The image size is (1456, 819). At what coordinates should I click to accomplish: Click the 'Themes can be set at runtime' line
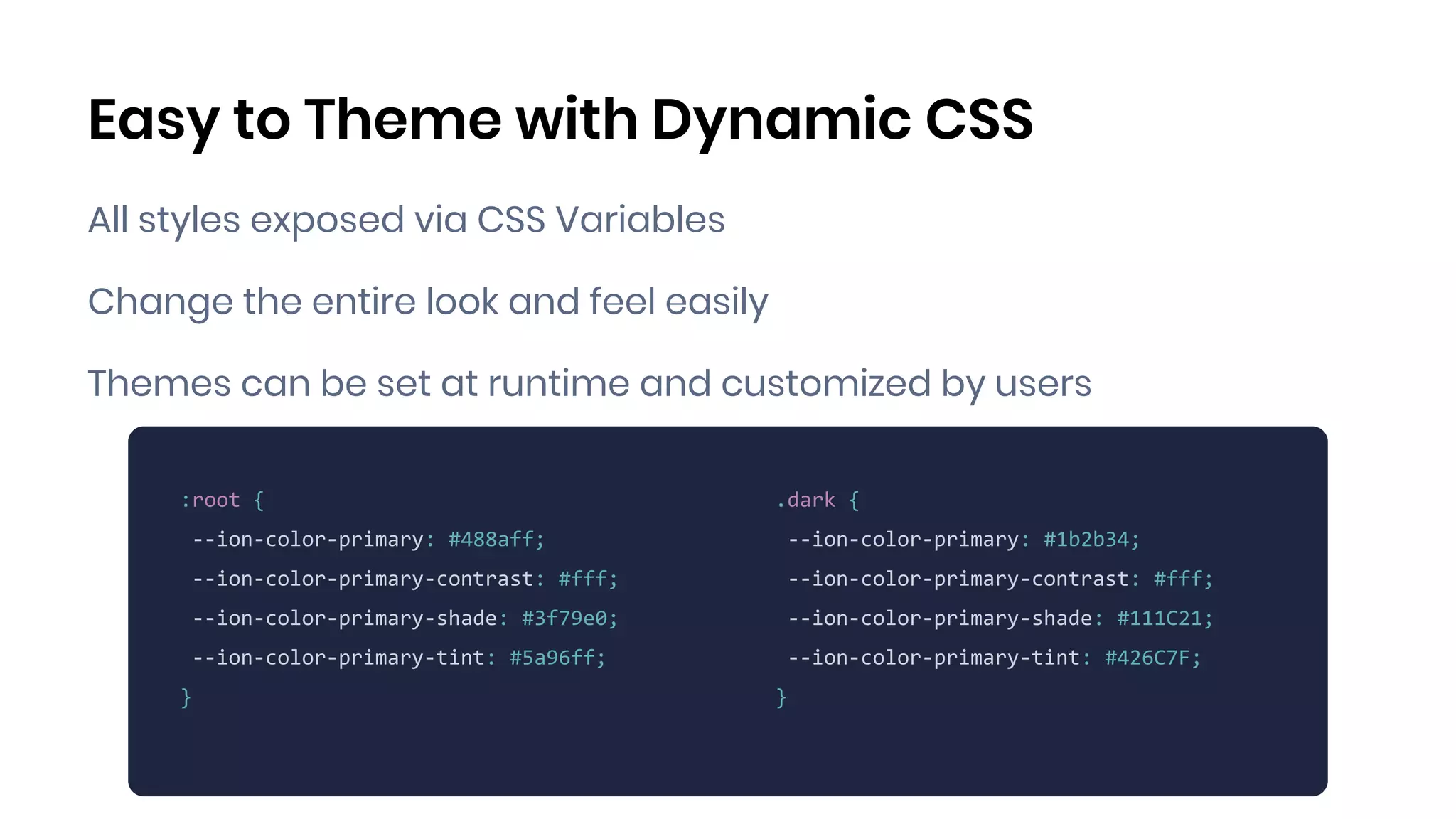tap(589, 384)
